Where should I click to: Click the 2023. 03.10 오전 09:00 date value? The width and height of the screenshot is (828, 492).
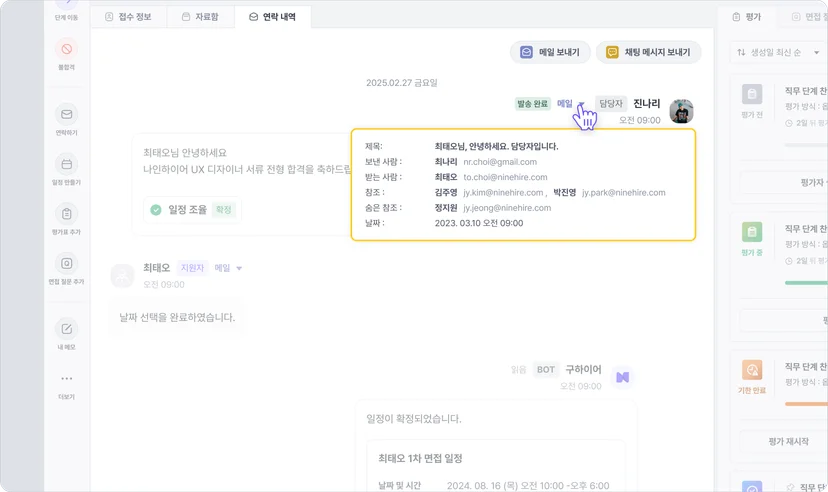(x=479, y=223)
